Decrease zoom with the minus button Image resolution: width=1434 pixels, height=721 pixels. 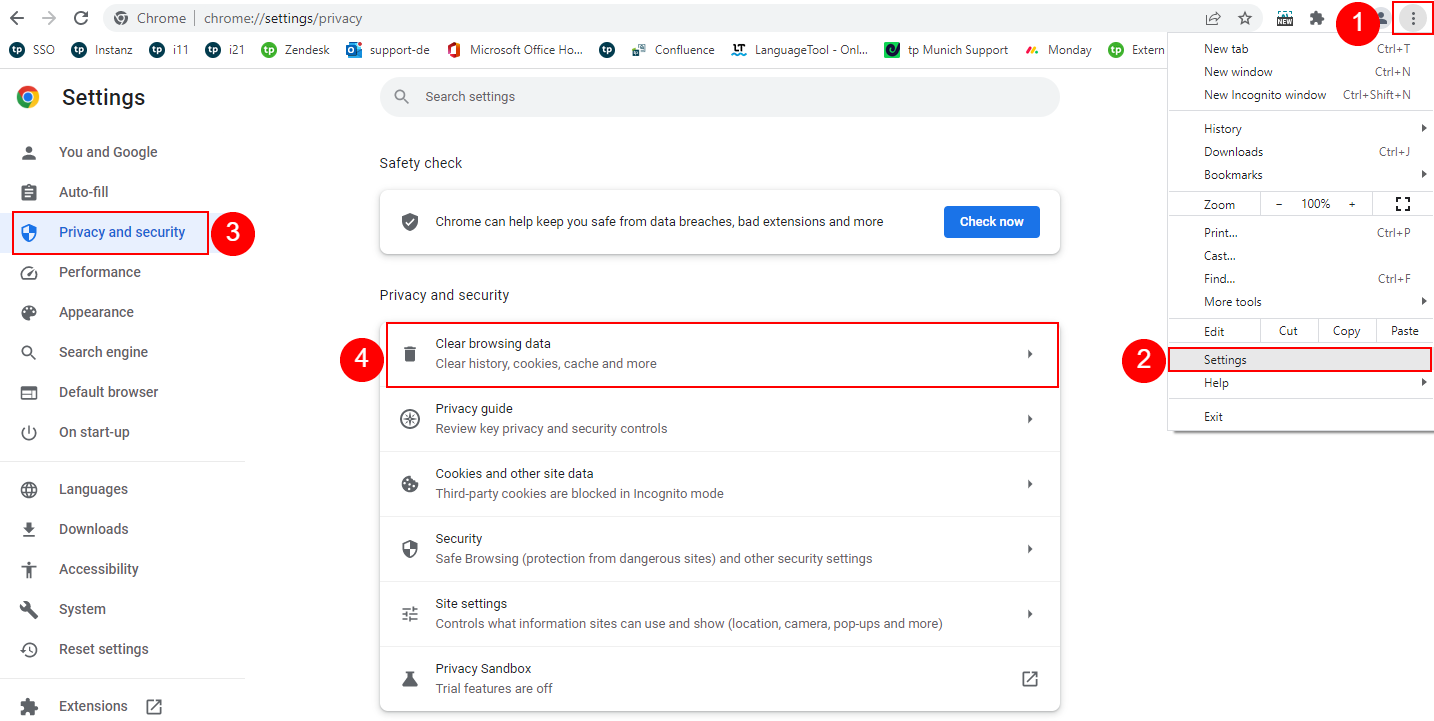point(1278,204)
